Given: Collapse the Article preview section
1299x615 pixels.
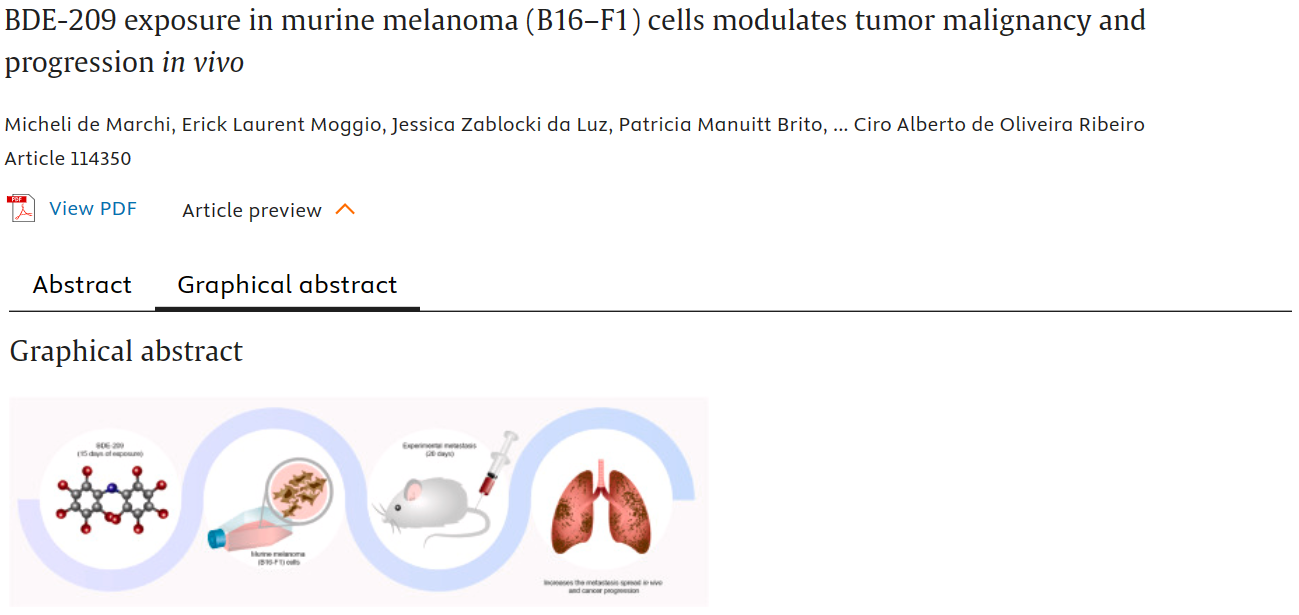Looking at the screenshot, I should click(x=252, y=210).
